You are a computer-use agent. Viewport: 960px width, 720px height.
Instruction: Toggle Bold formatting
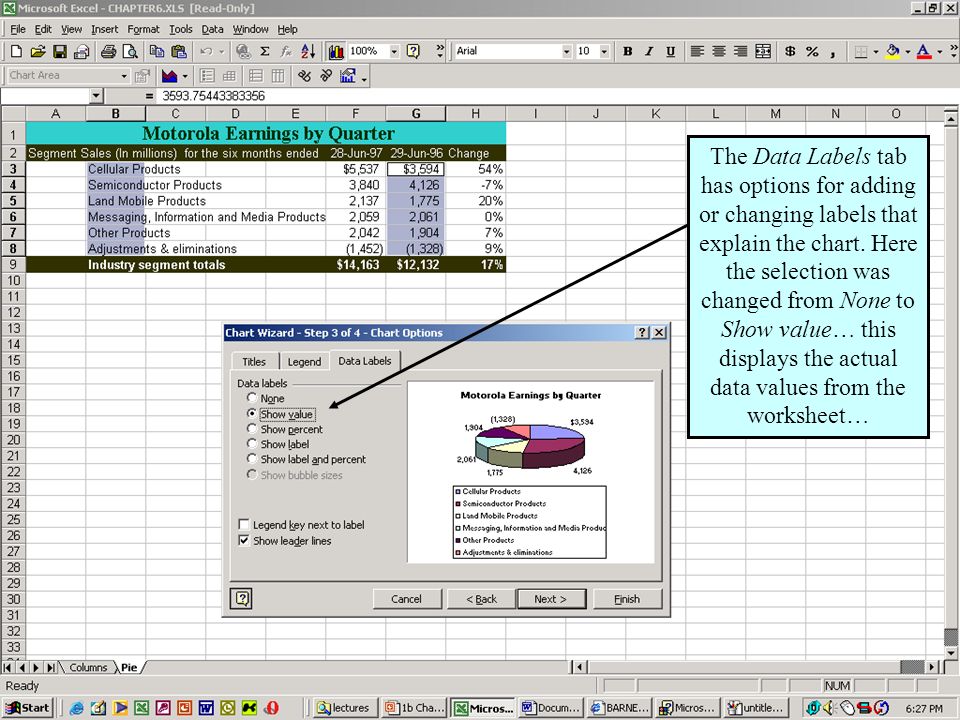[x=628, y=52]
